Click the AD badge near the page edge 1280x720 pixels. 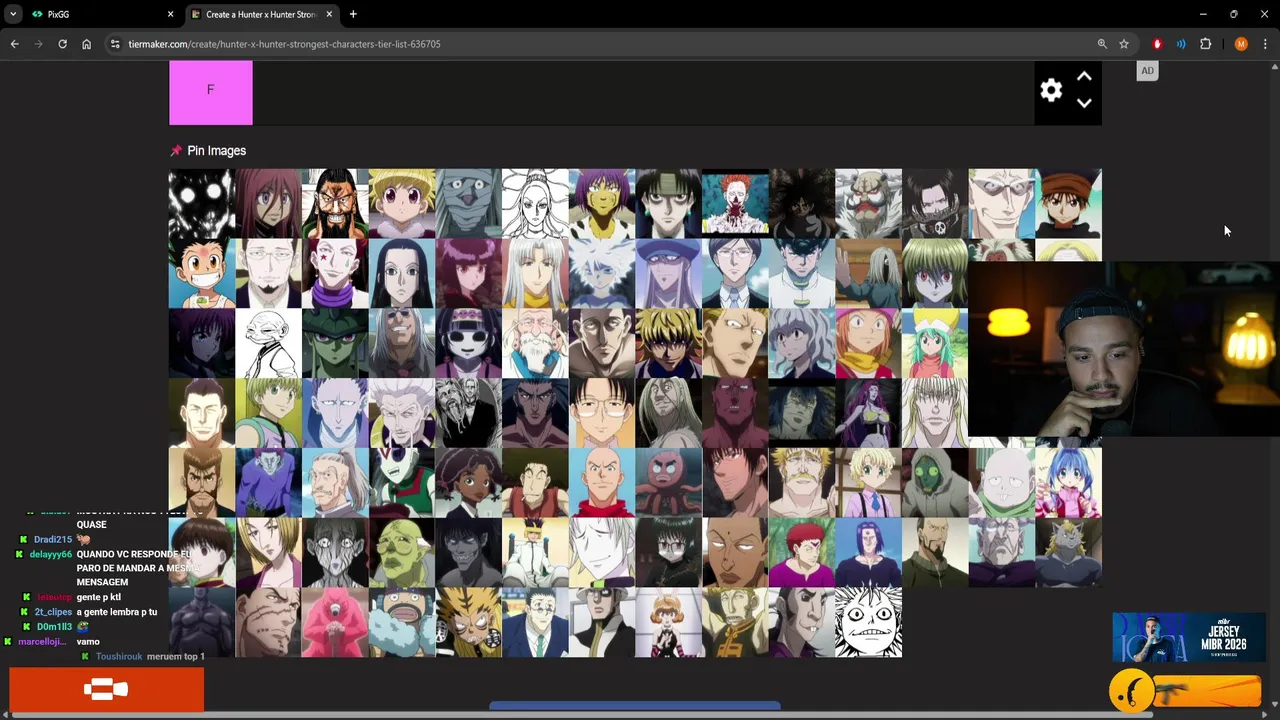coord(1147,70)
